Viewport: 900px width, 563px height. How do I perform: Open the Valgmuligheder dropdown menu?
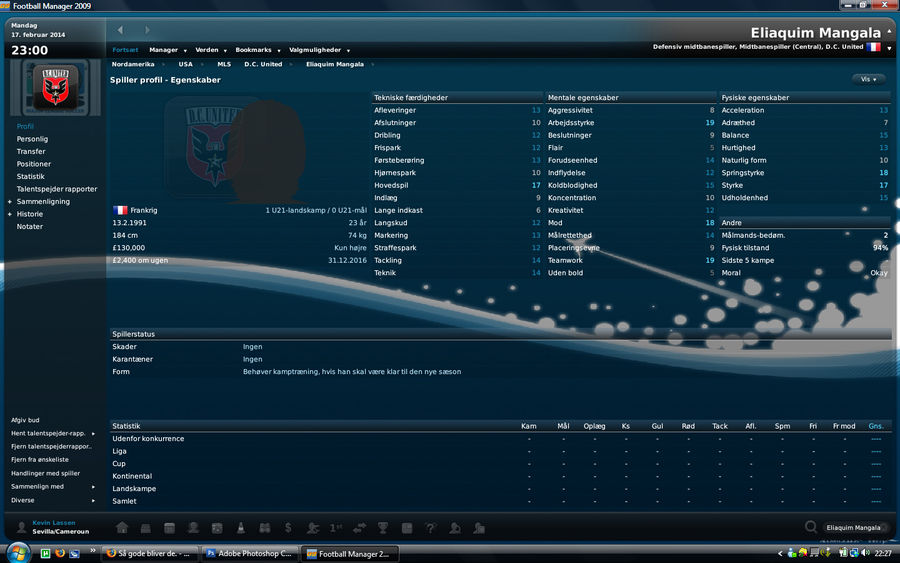(319, 50)
